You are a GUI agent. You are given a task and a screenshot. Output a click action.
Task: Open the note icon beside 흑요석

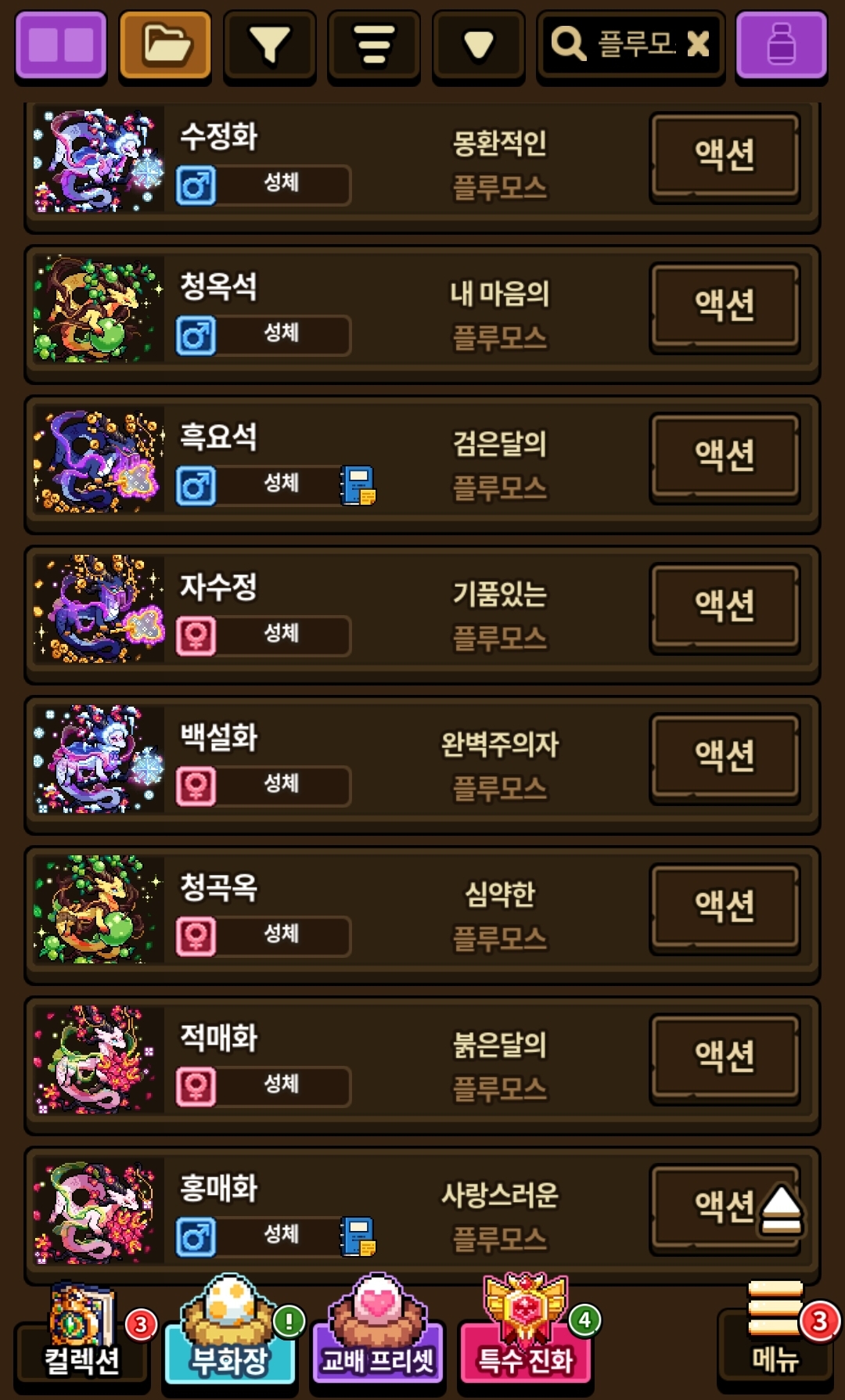click(x=358, y=485)
